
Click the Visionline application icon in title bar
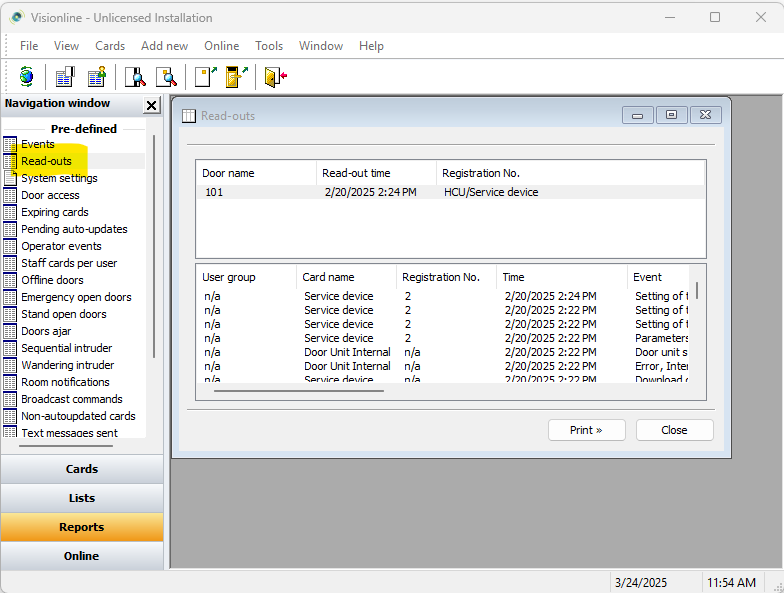pos(17,18)
